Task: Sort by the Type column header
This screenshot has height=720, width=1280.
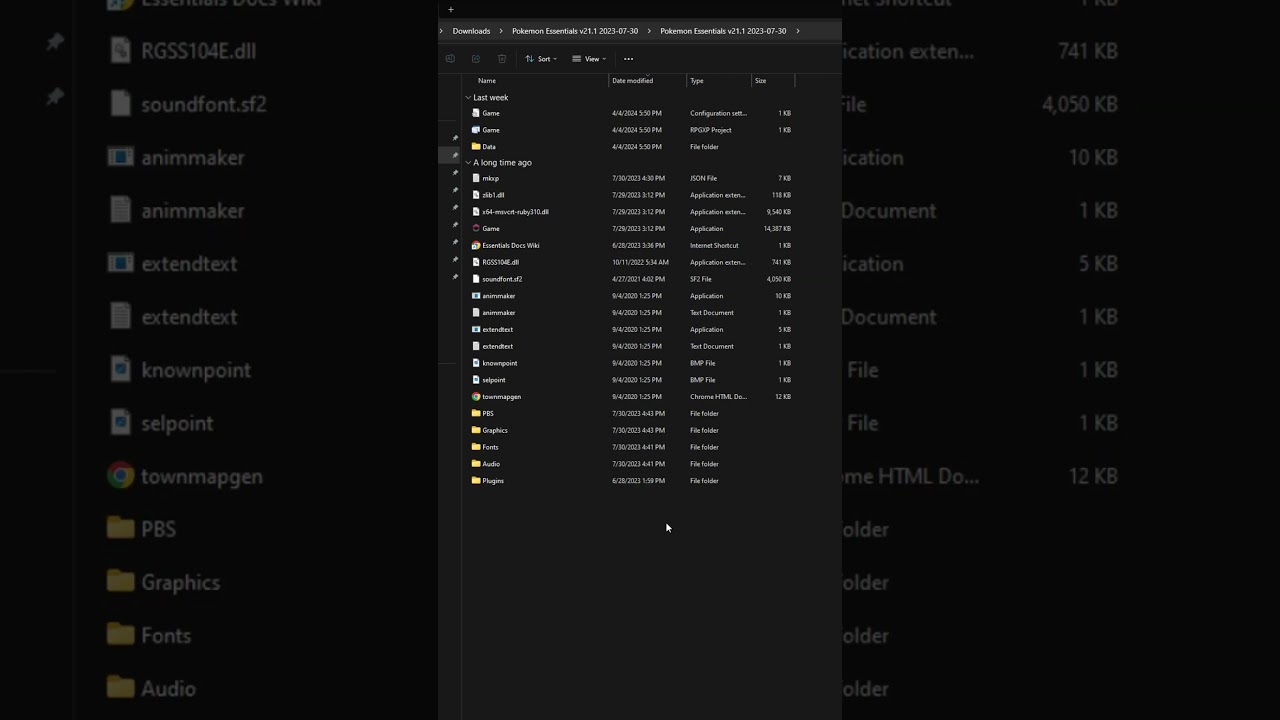Action: point(697,81)
